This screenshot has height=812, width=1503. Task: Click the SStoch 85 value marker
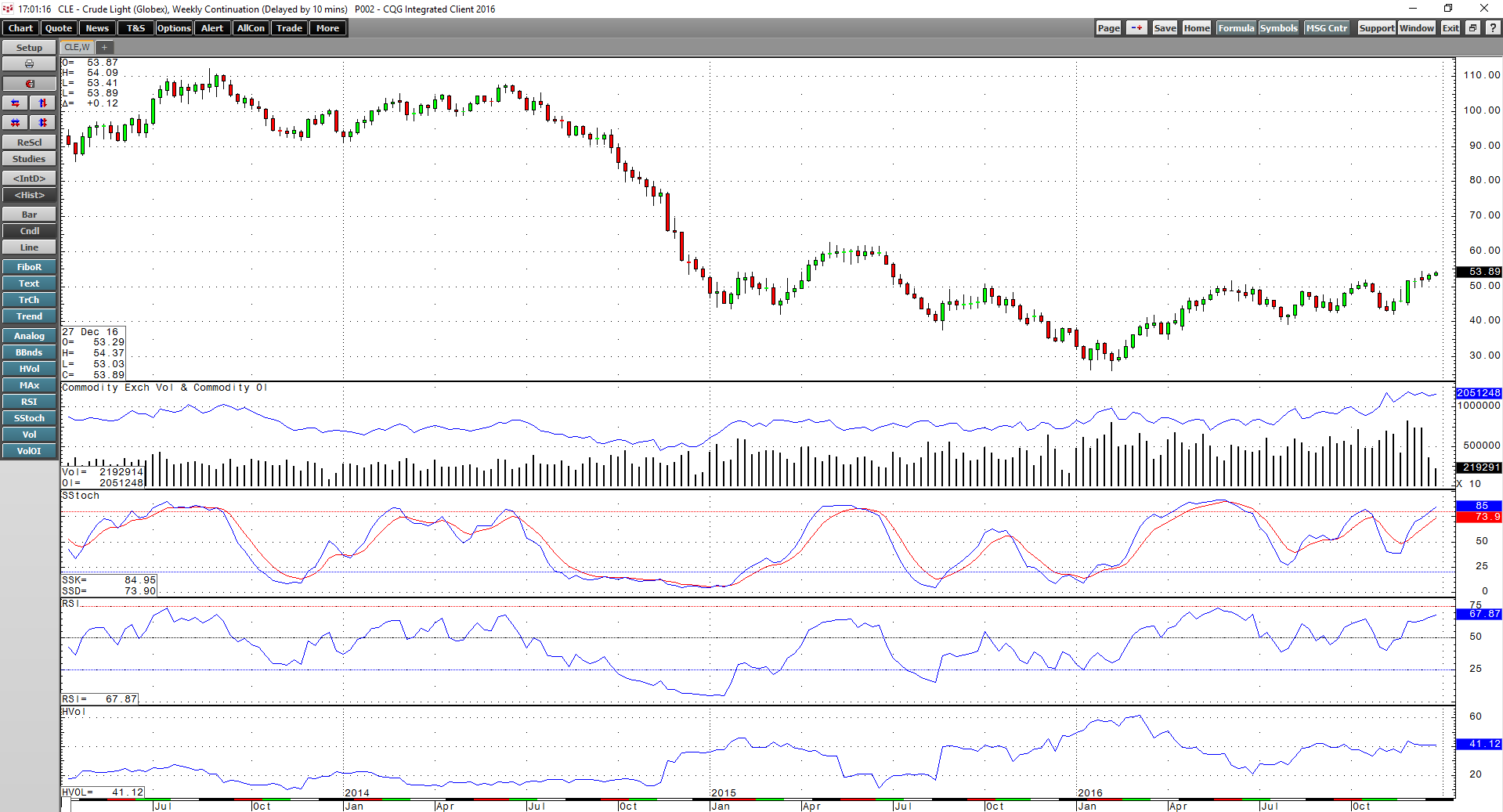[1479, 506]
